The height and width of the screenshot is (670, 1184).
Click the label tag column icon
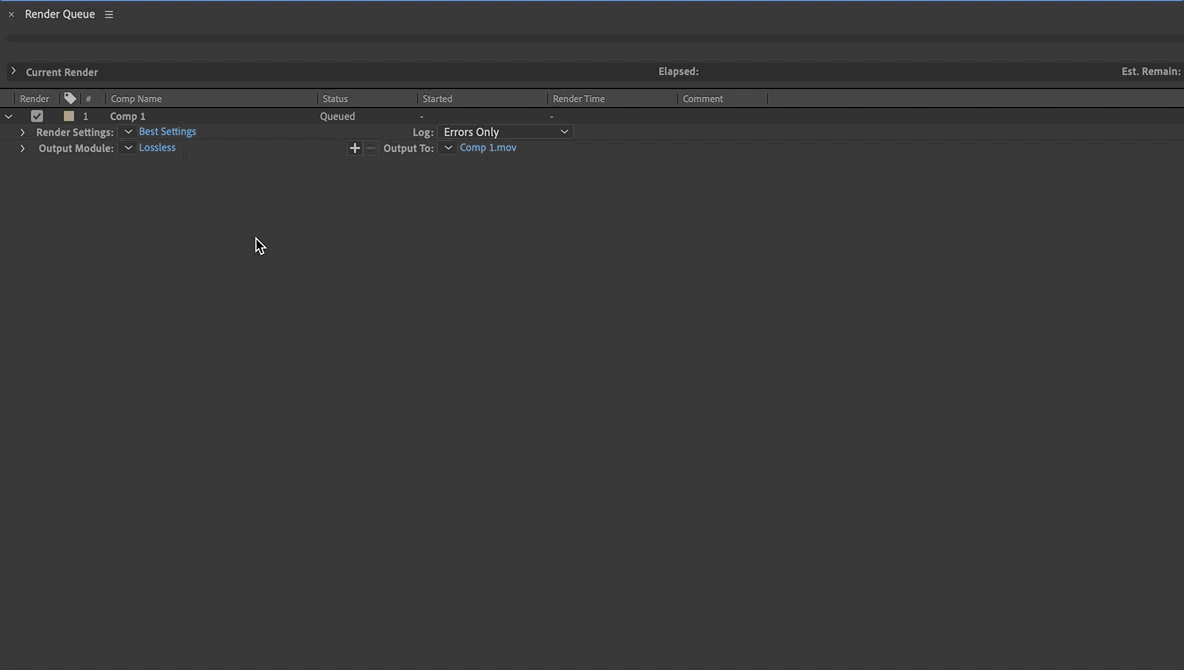coord(70,98)
